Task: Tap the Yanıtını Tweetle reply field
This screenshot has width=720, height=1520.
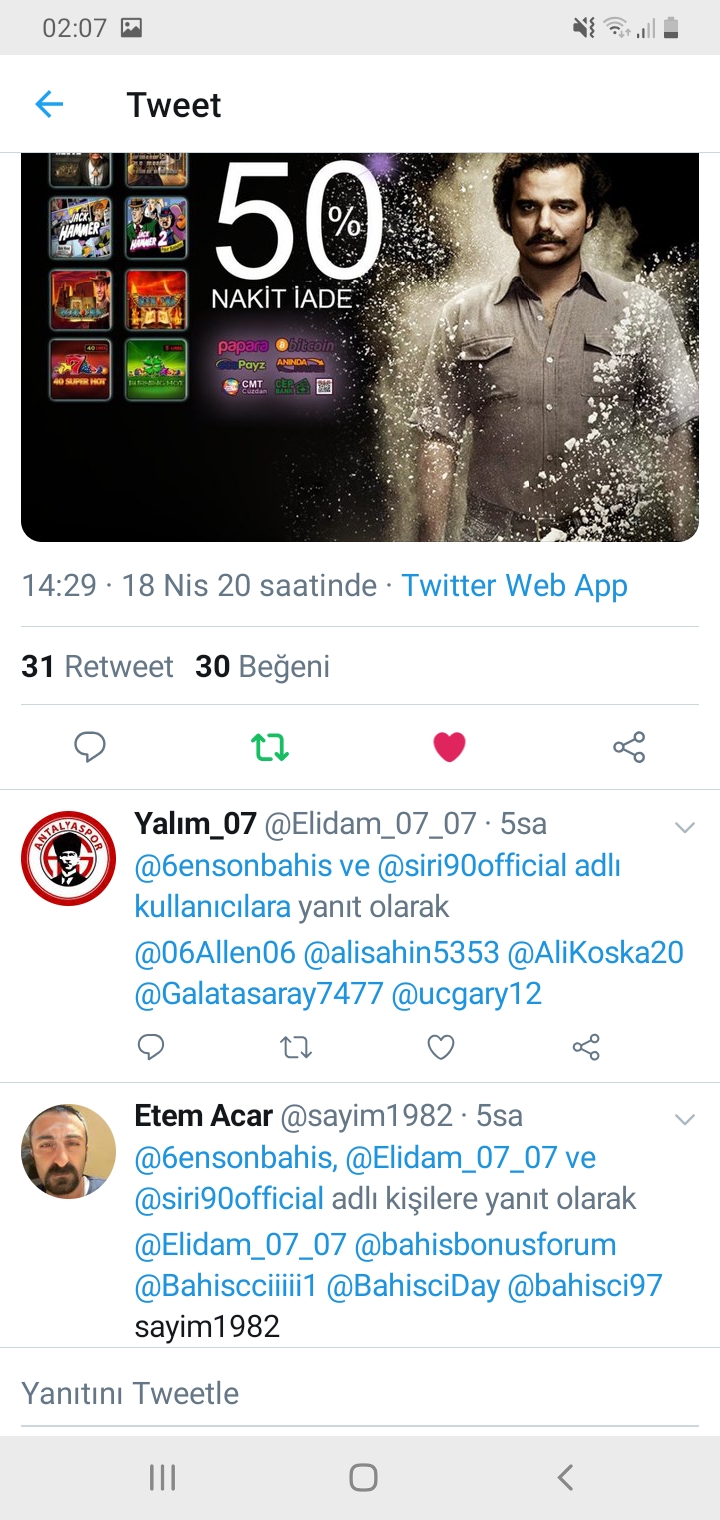Action: (x=360, y=1393)
